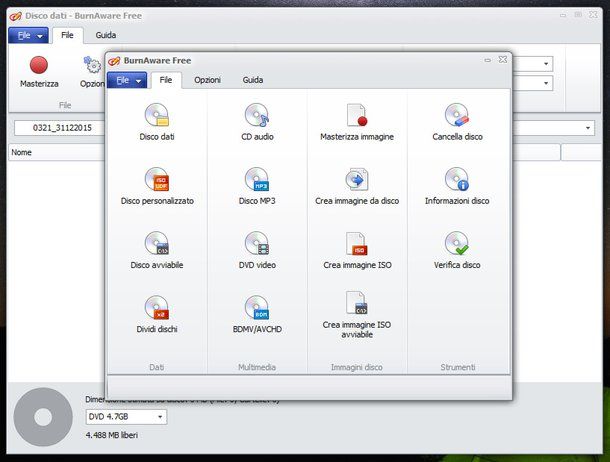The width and height of the screenshot is (610, 462).
Task: Click the grey disc graphic in Disco dati window
Action: pos(43,417)
